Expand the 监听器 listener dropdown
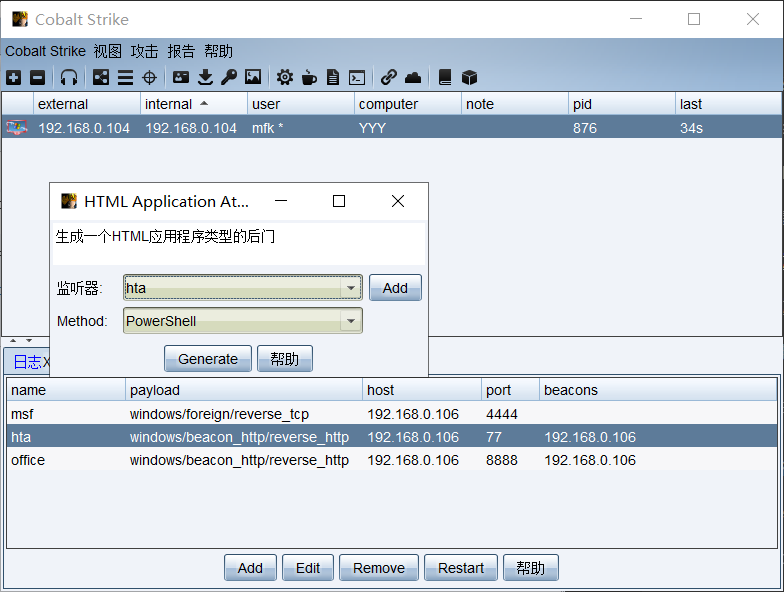 (x=351, y=288)
